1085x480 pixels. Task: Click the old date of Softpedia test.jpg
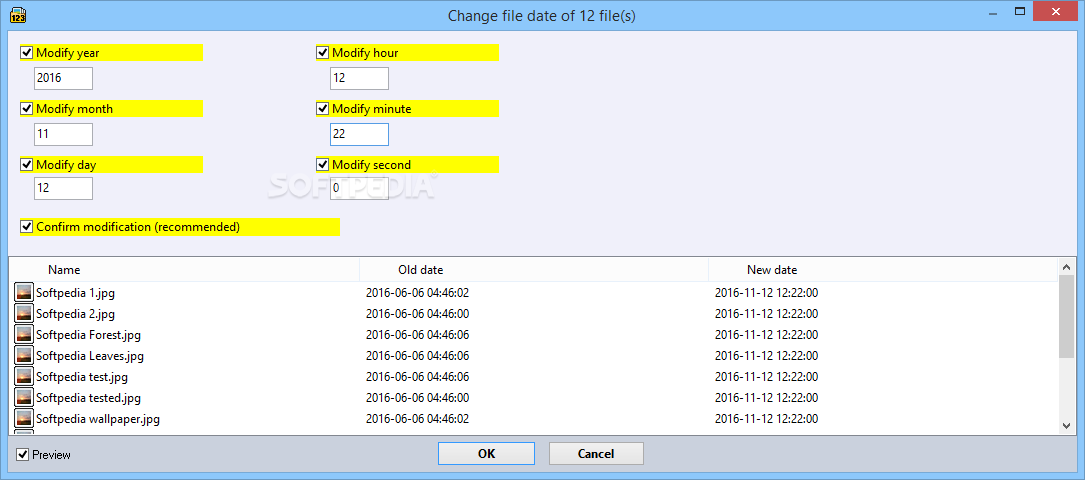(x=417, y=377)
